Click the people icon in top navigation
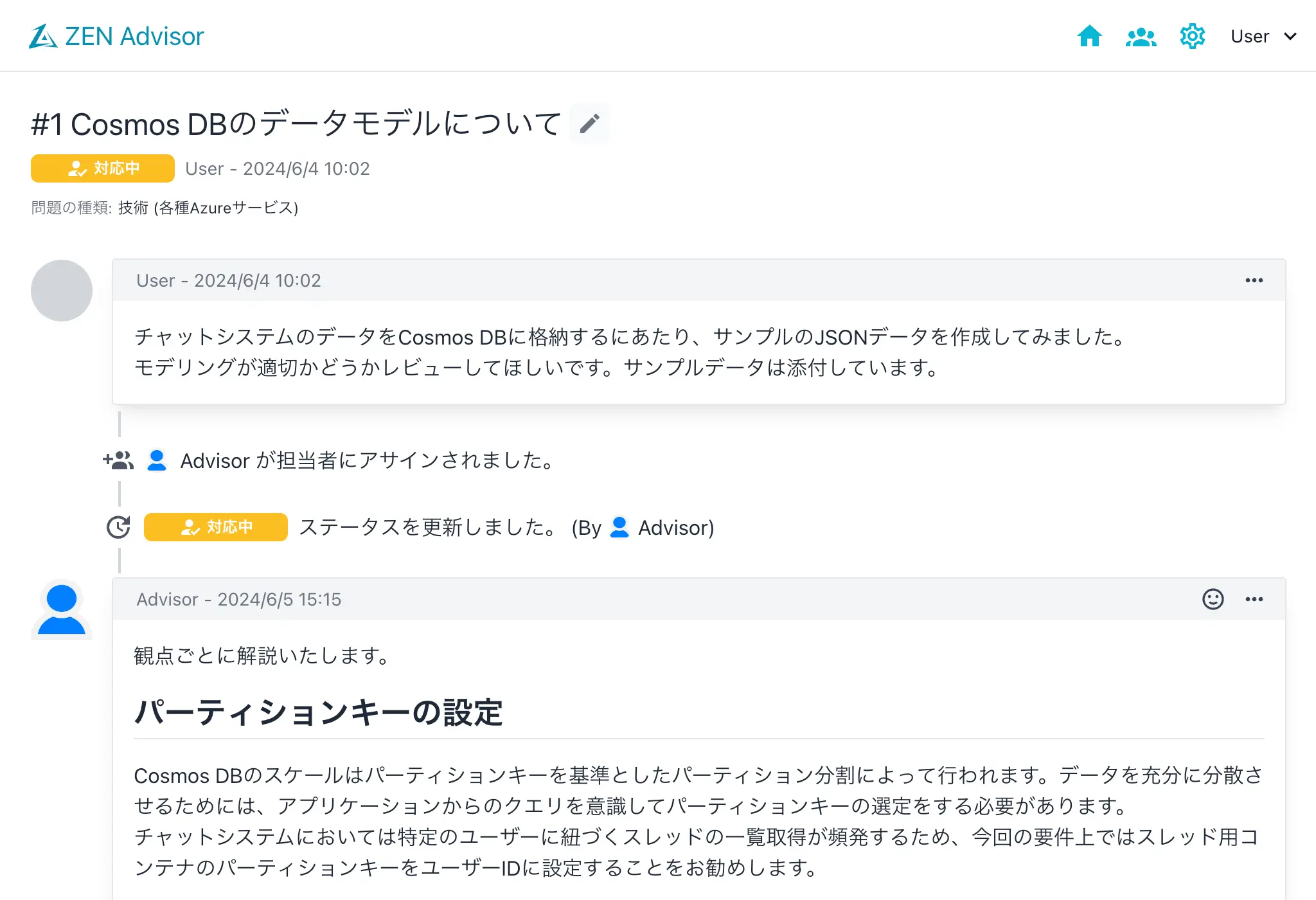 point(1141,37)
